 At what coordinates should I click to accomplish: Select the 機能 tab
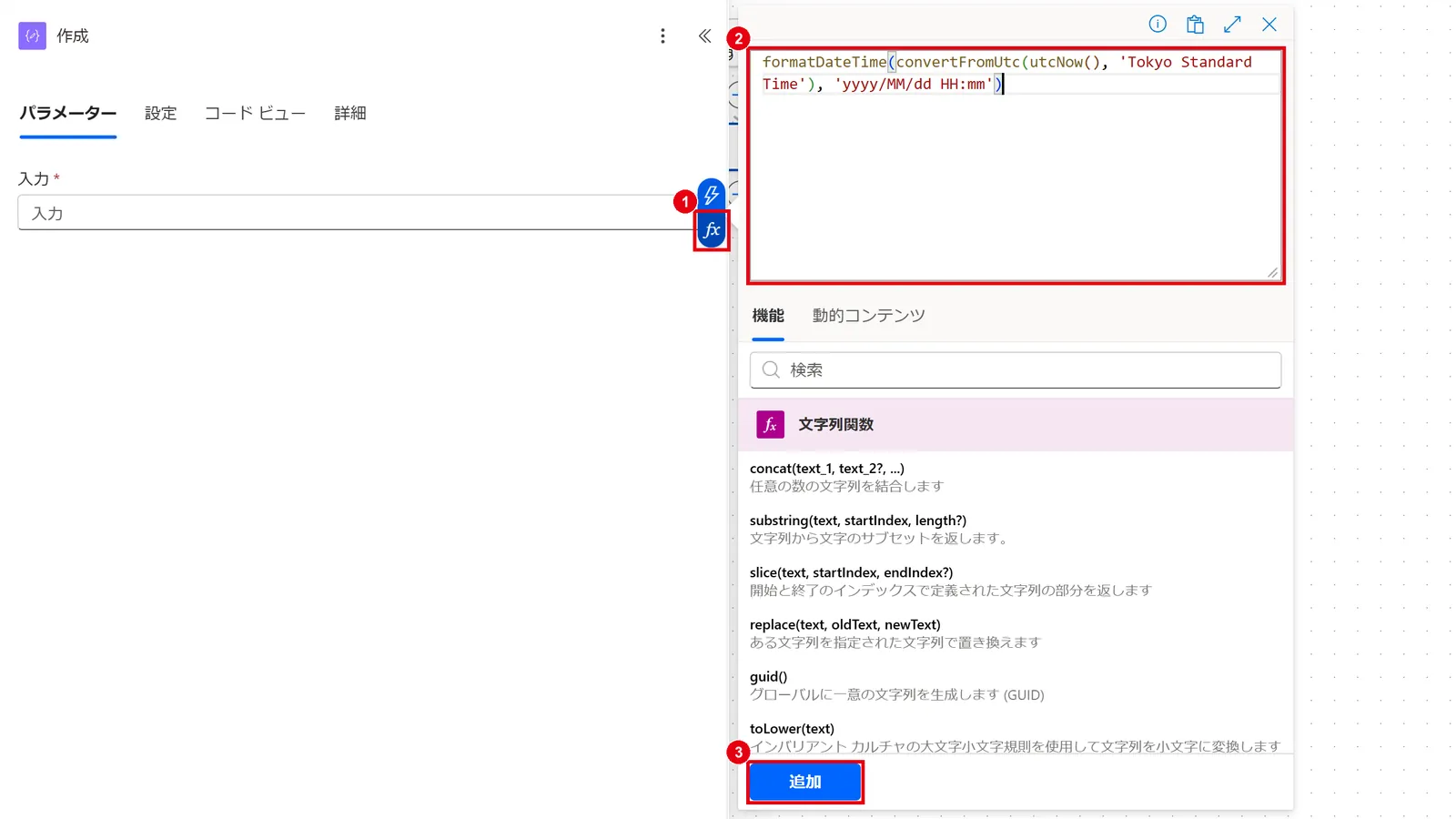coord(768,316)
